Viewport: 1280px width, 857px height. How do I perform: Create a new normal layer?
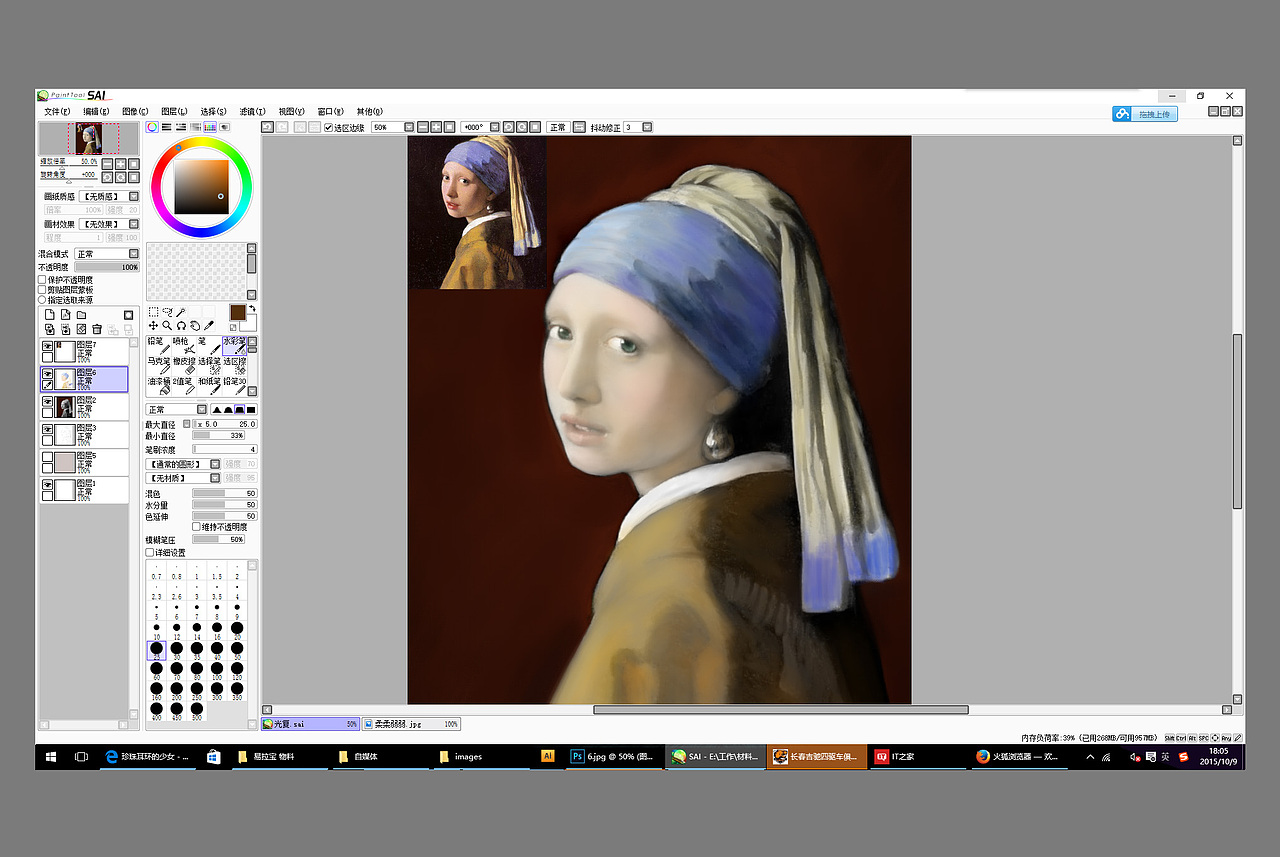[x=49, y=315]
